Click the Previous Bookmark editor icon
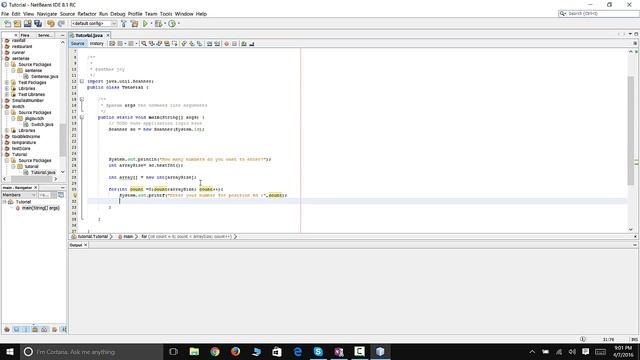This screenshot has width=640, height=360. pos(184,44)
